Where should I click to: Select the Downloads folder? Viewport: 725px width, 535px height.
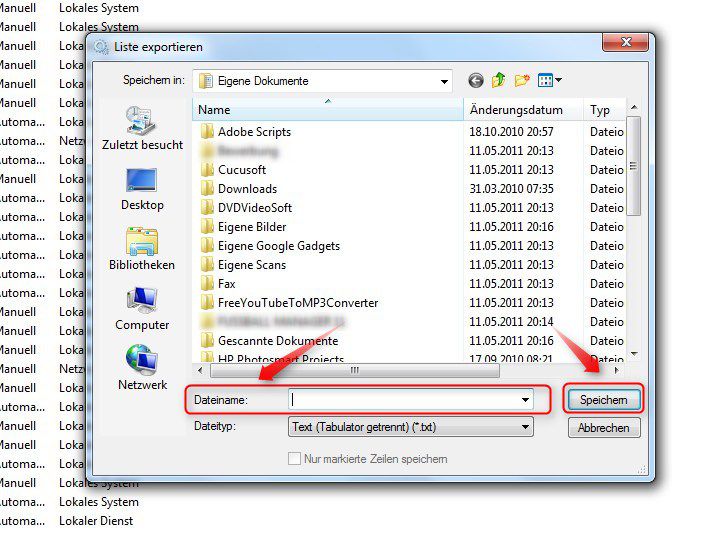(239, 189)
